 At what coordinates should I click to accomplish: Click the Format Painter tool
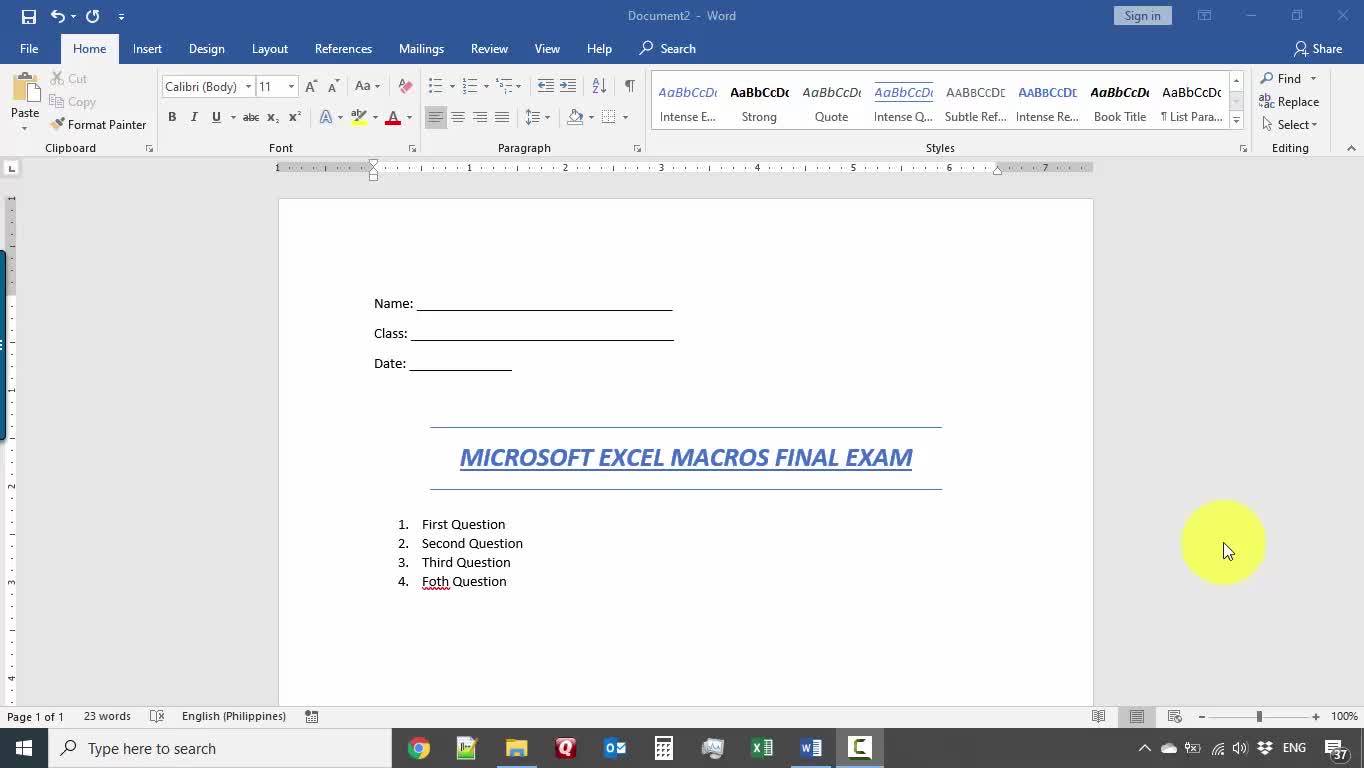coord(98,125)
